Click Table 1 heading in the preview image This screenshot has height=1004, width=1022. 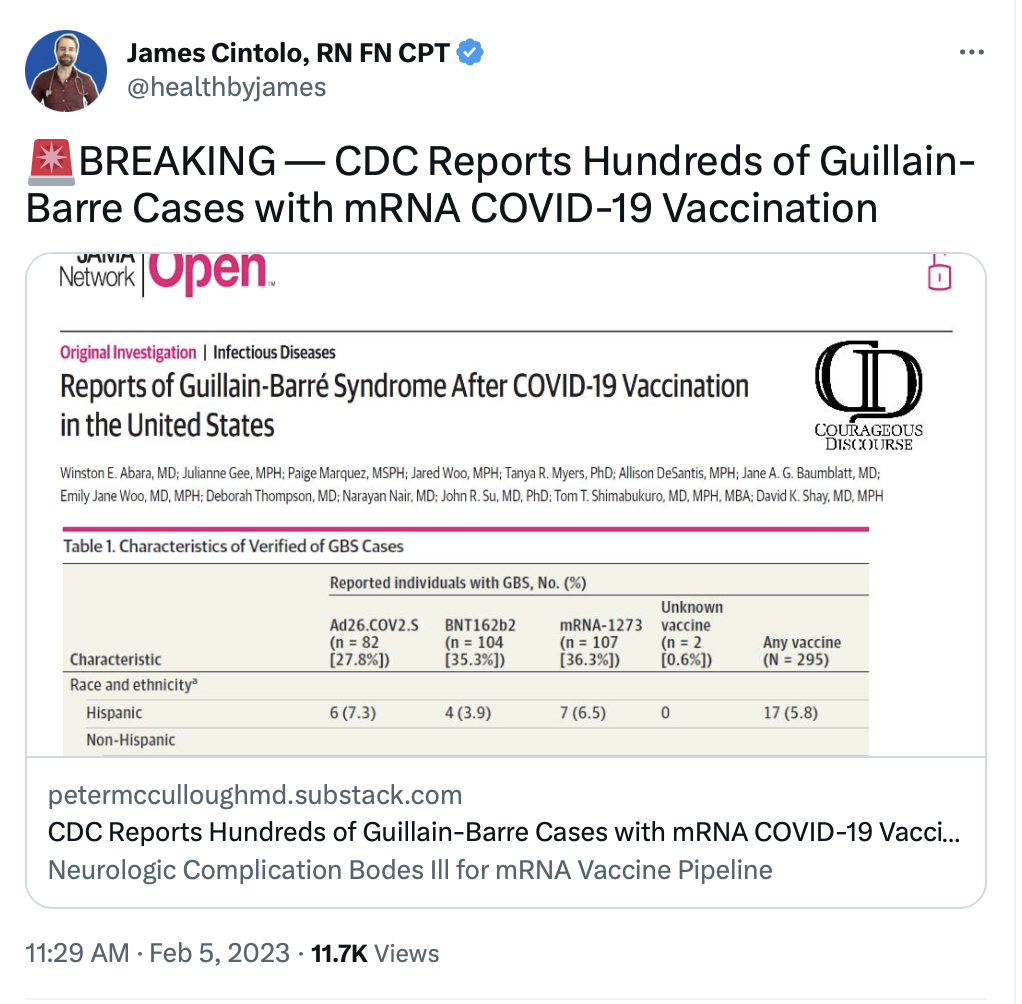tap(233, 546)
